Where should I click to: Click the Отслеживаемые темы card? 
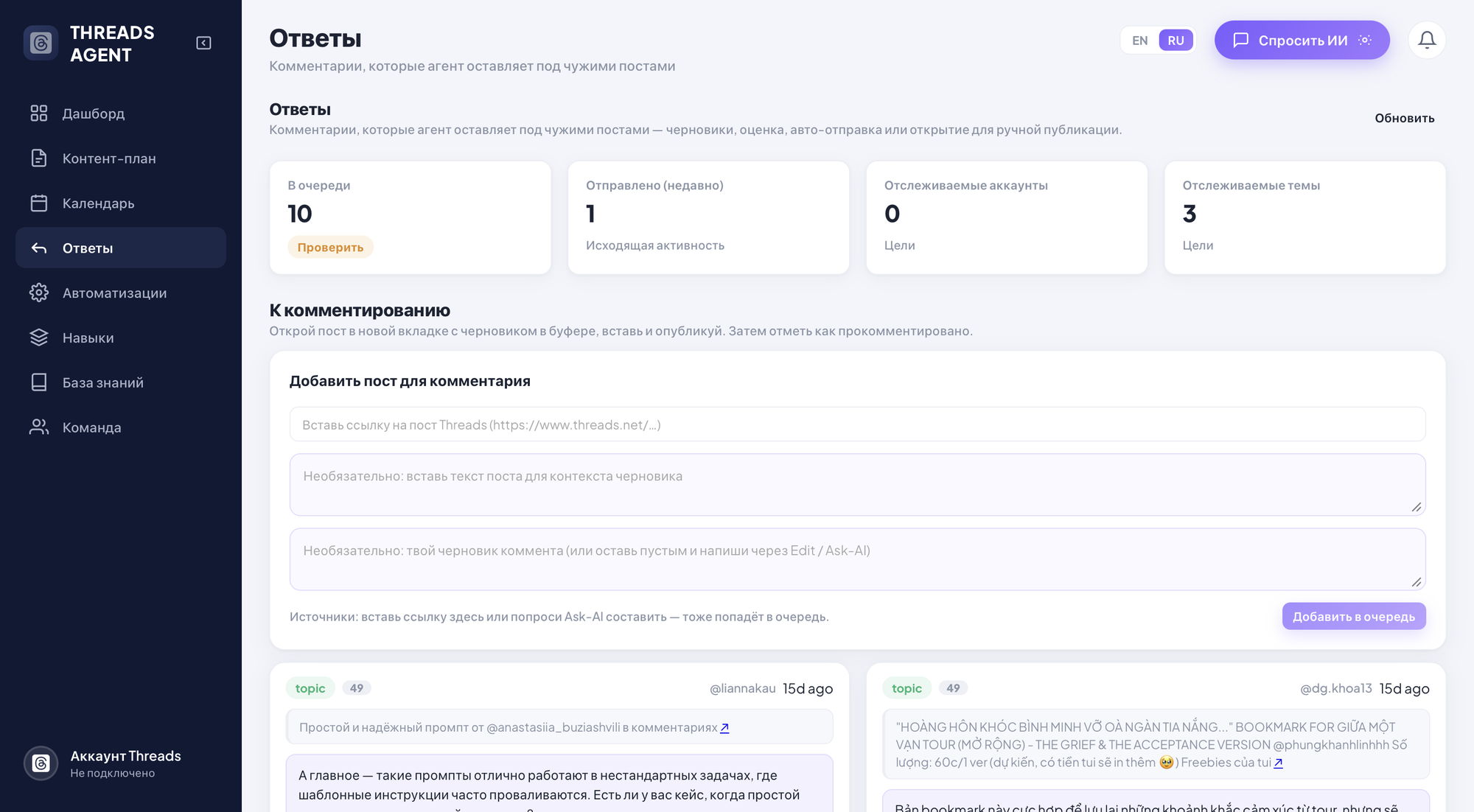coord(1304,217)
